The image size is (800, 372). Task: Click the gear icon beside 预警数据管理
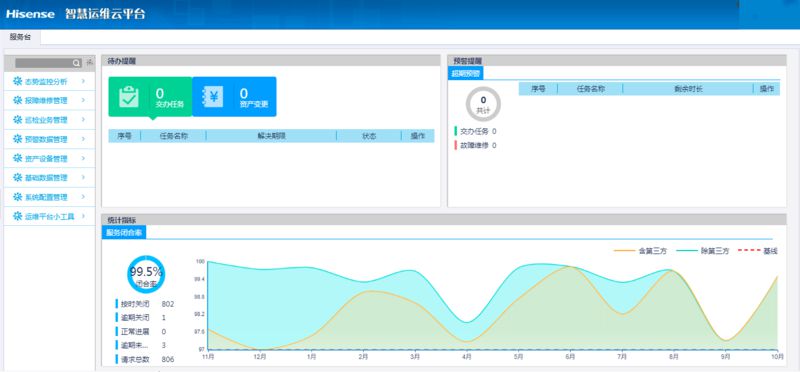coord(18,139)
